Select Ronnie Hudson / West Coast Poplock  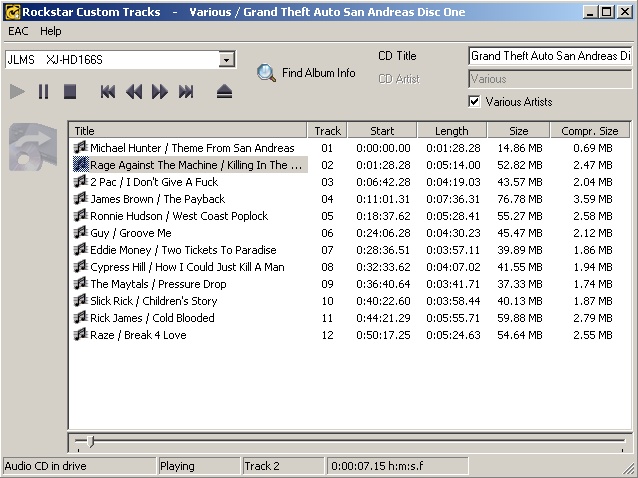click(179, 216)
